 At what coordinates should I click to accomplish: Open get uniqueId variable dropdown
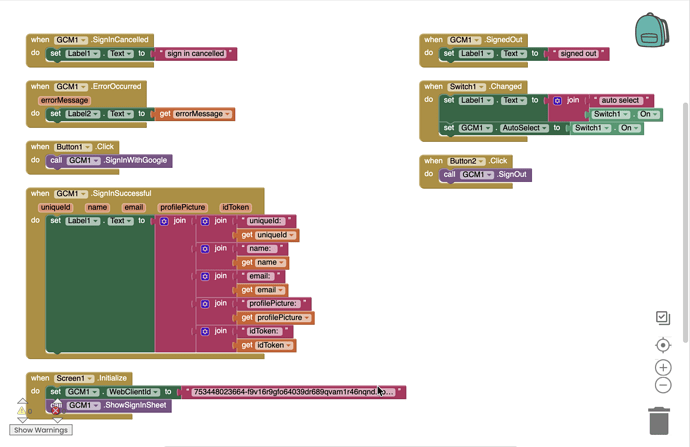pos(275,235)
